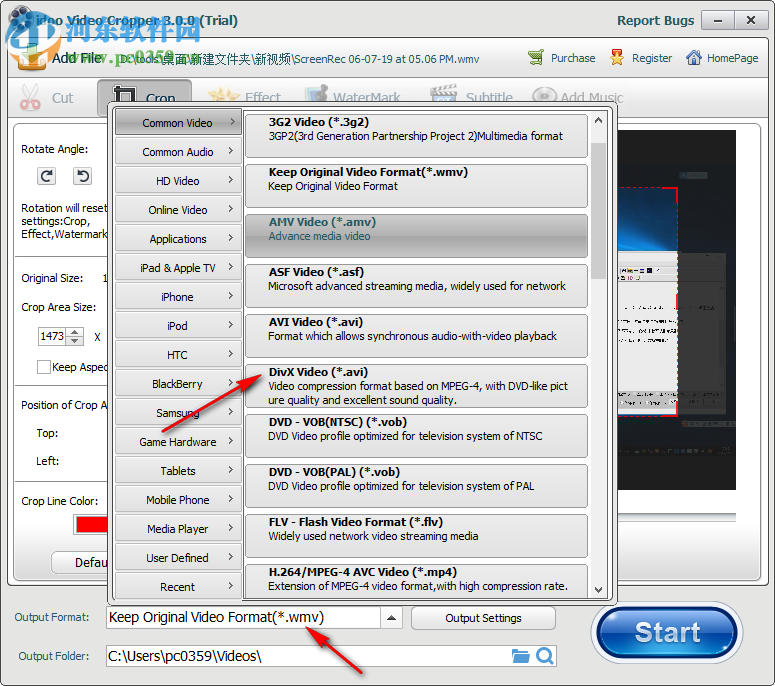Select AMV Video (*.amv) format

(x=416, y=236)
